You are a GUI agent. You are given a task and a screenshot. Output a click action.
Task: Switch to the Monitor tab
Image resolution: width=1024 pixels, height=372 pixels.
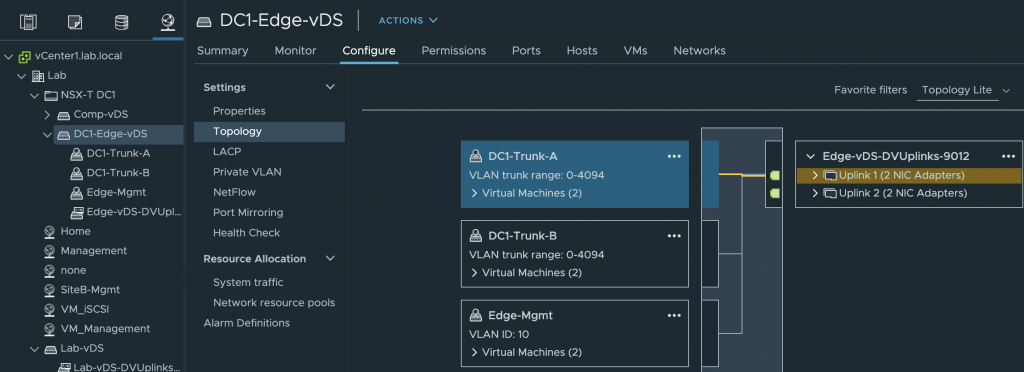point(295,50)
